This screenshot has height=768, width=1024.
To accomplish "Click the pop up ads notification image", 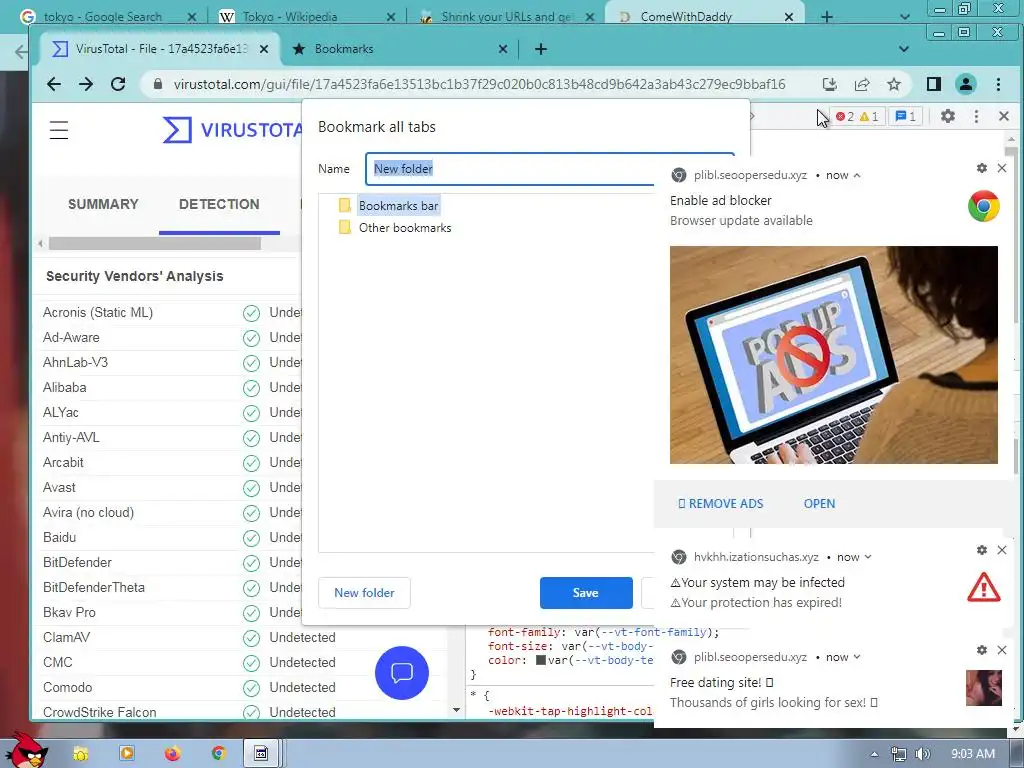I will tap(833, 355).
